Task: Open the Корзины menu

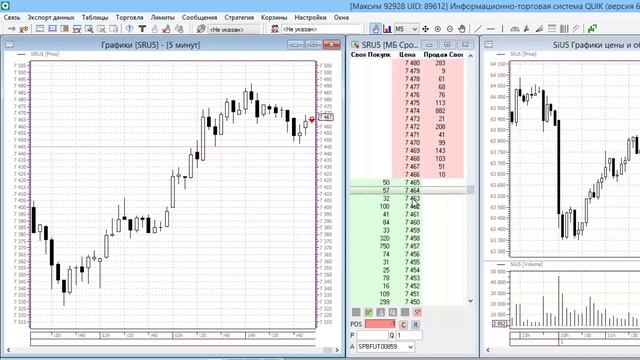Action: 274,18
